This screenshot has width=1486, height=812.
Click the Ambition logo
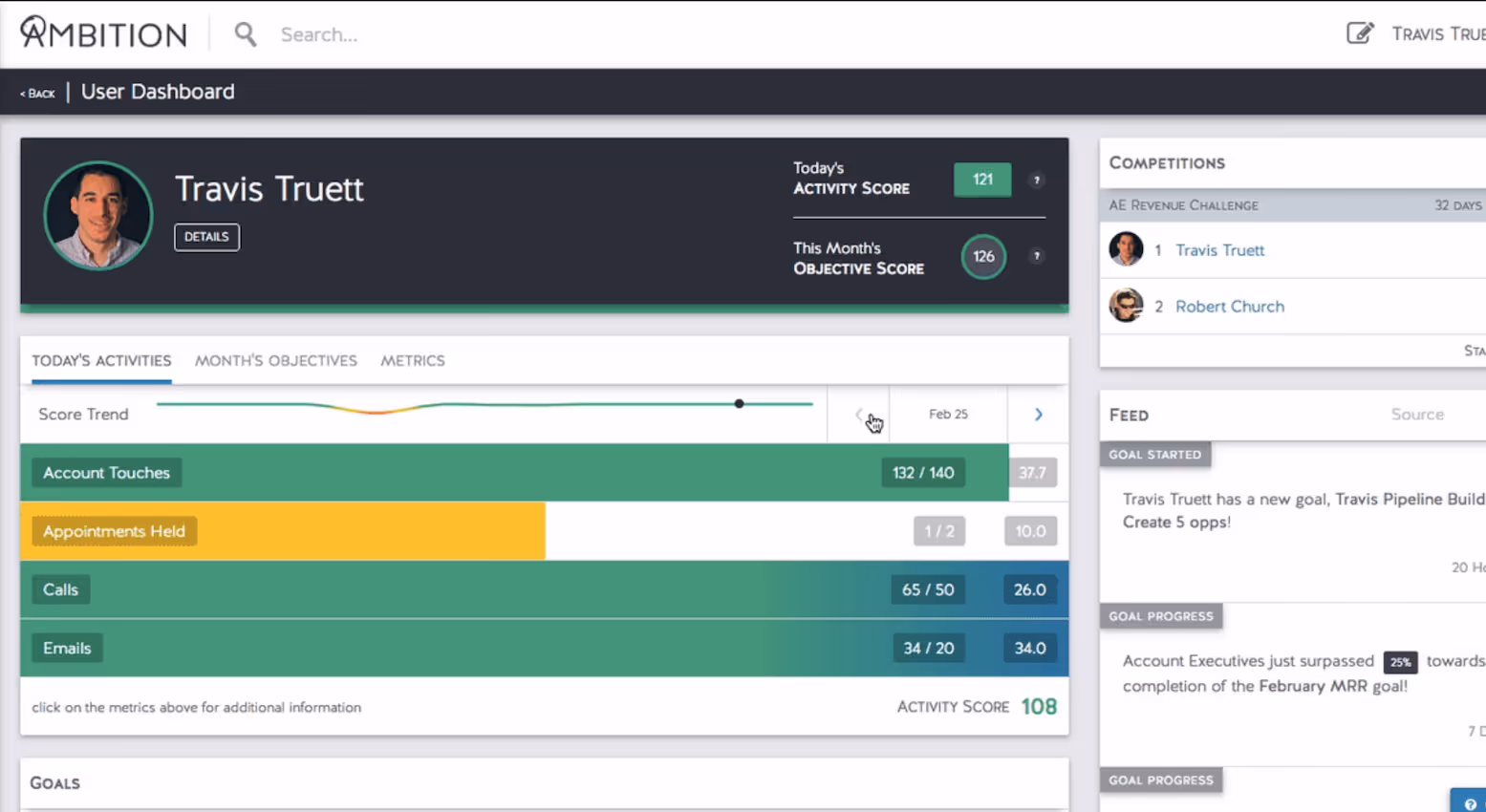point(103,33)
